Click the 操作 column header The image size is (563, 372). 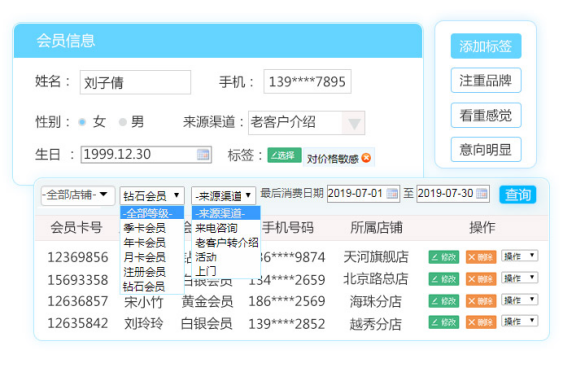pos(482,227)
